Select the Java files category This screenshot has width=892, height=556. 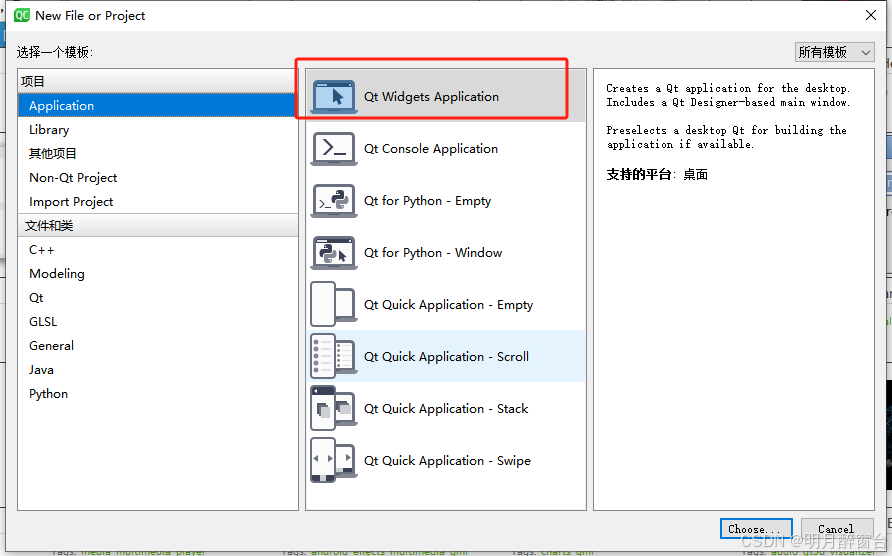click(x=158, y=370)
